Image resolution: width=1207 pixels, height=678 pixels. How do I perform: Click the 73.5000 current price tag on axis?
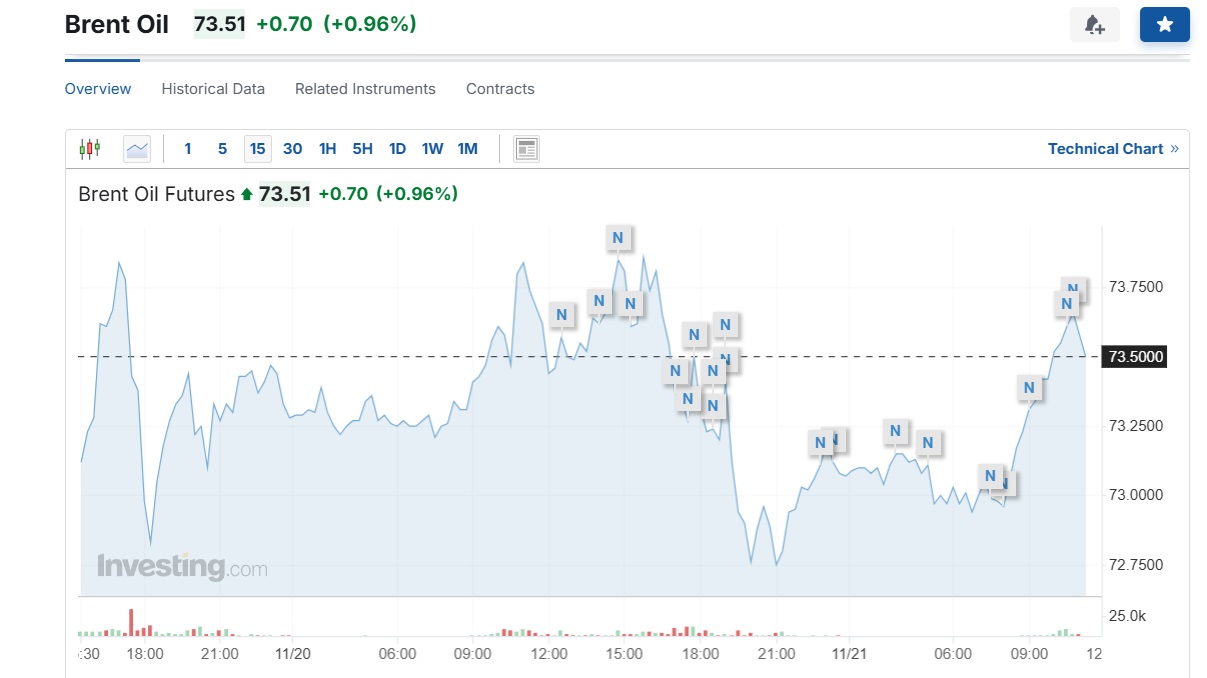click(1135, 357)
